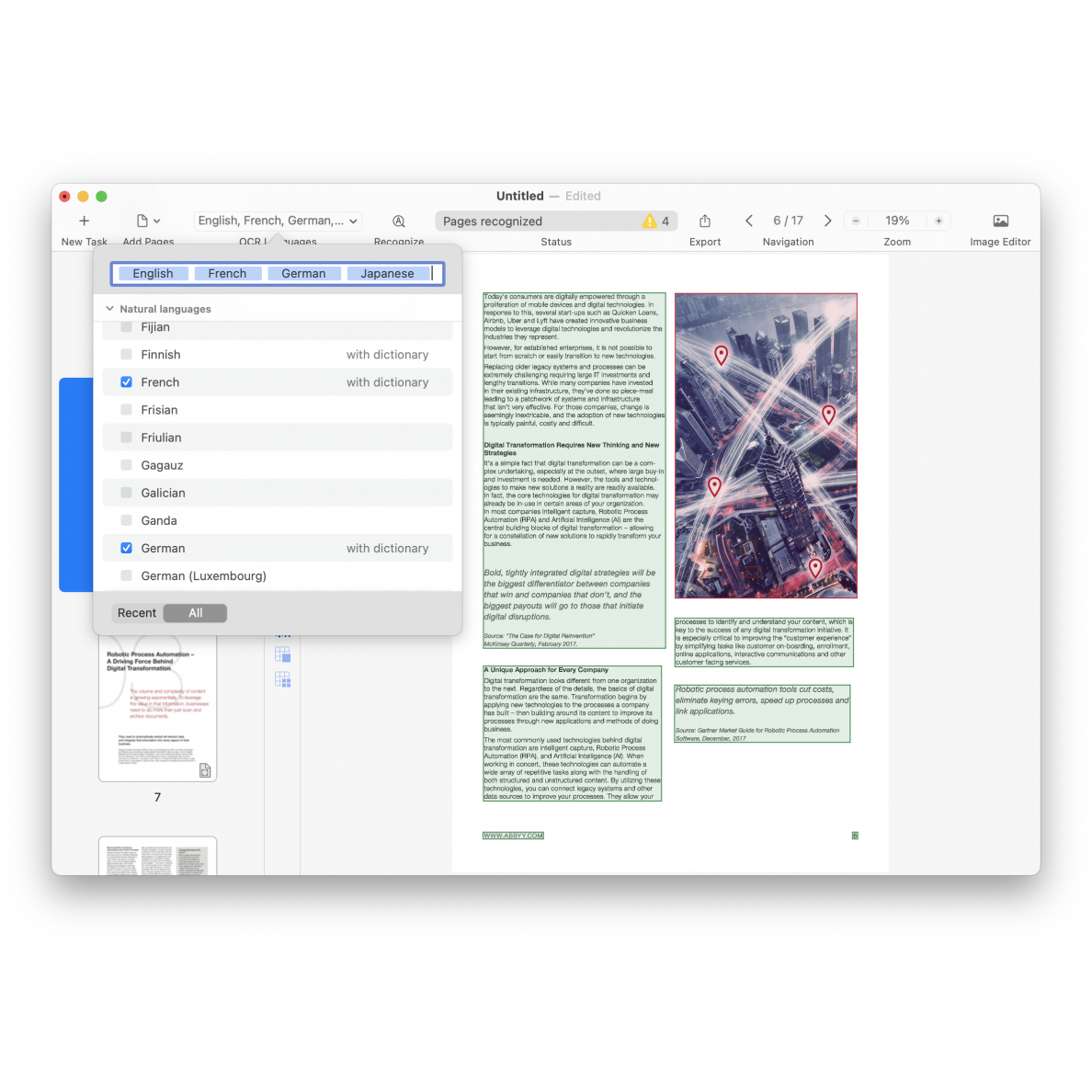
Task: Click the warning triangle in status bar
Action: pyautogui.click(x=649, y=221)
